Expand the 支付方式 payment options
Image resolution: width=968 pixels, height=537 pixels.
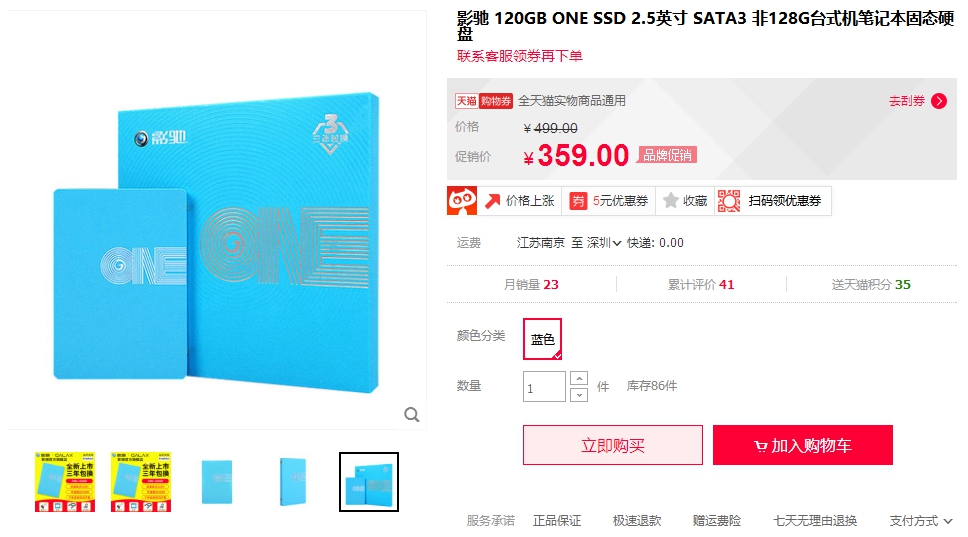[920, 521]
